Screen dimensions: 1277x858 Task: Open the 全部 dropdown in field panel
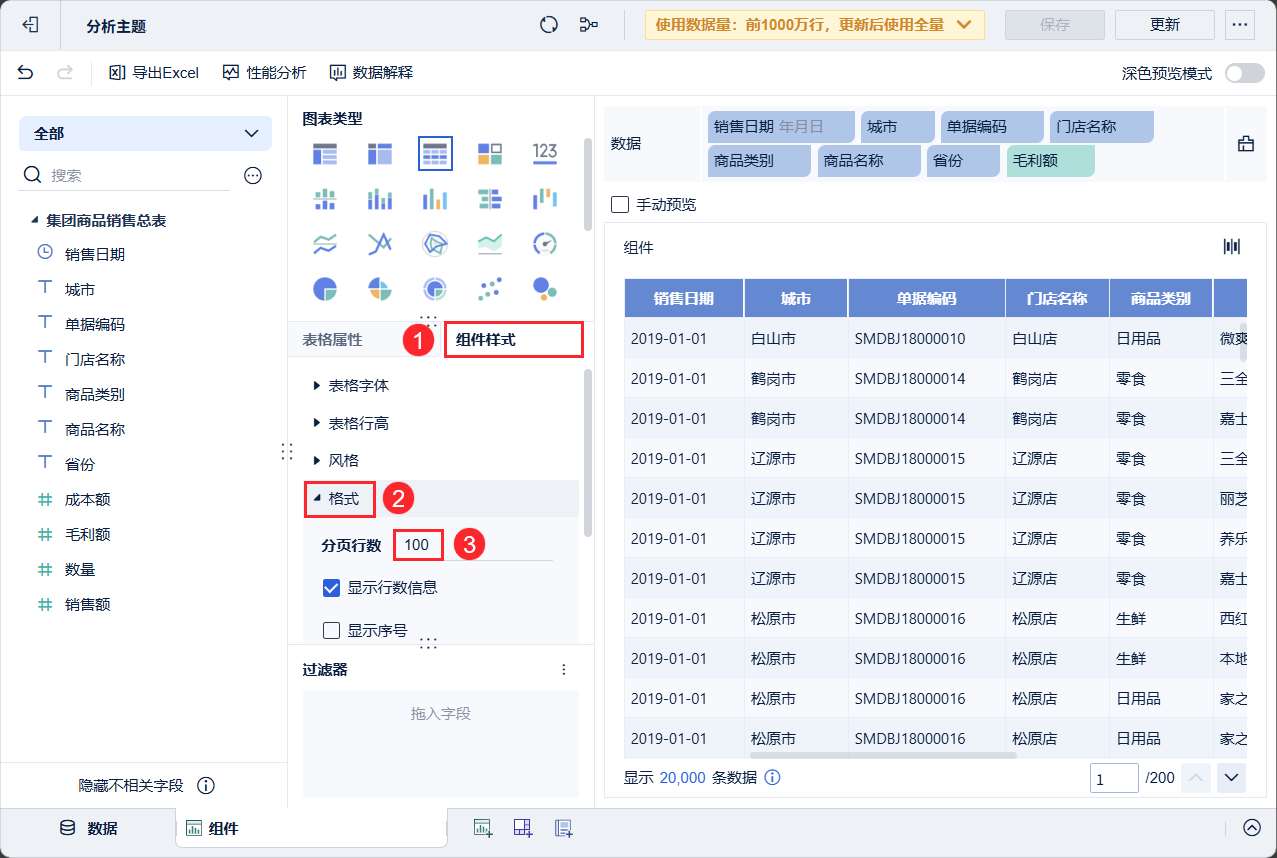tap(145, 133)
